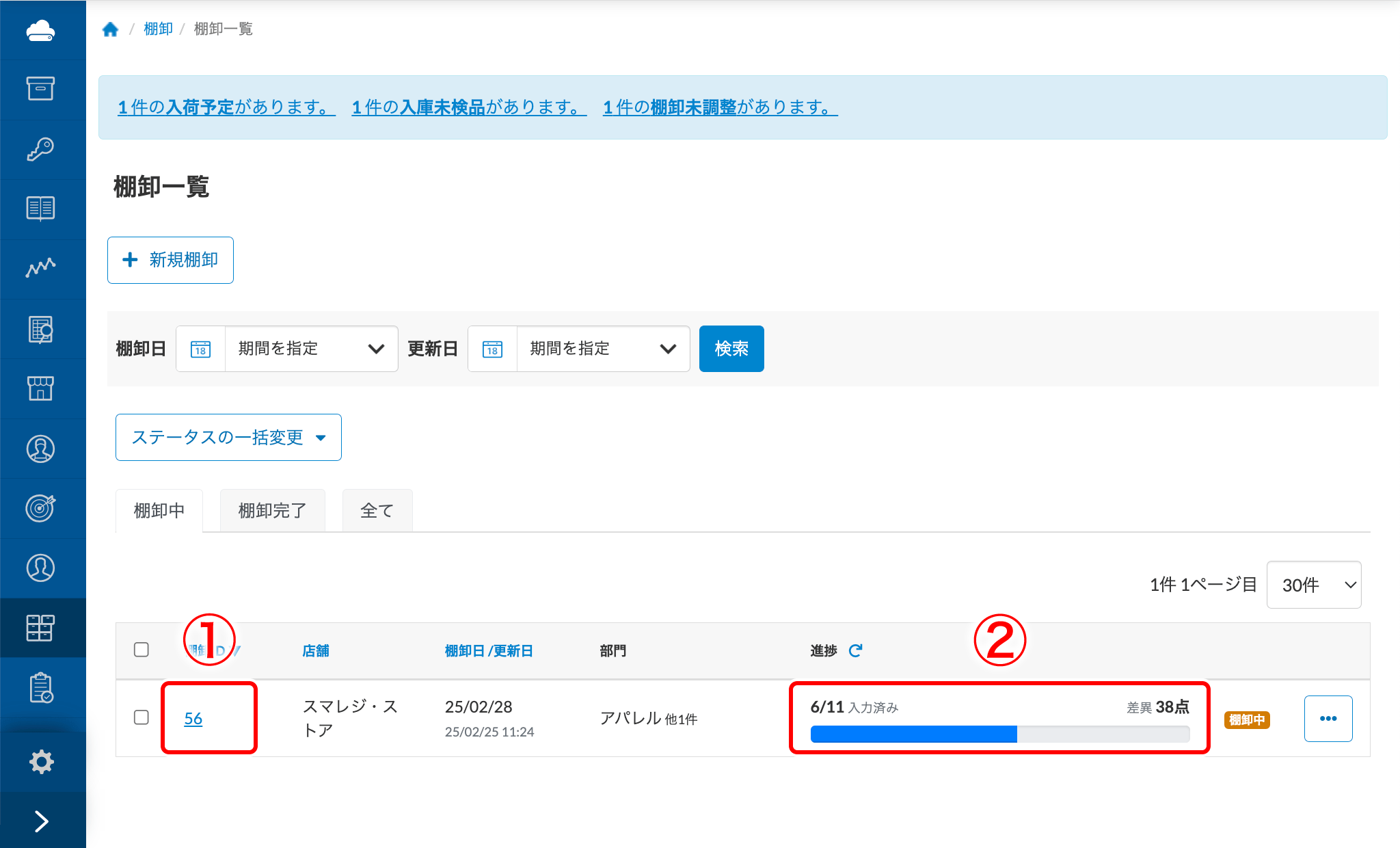The image size is (1400, 848).
Task: Open inventory ID 56 link
Action: point(193,719)
